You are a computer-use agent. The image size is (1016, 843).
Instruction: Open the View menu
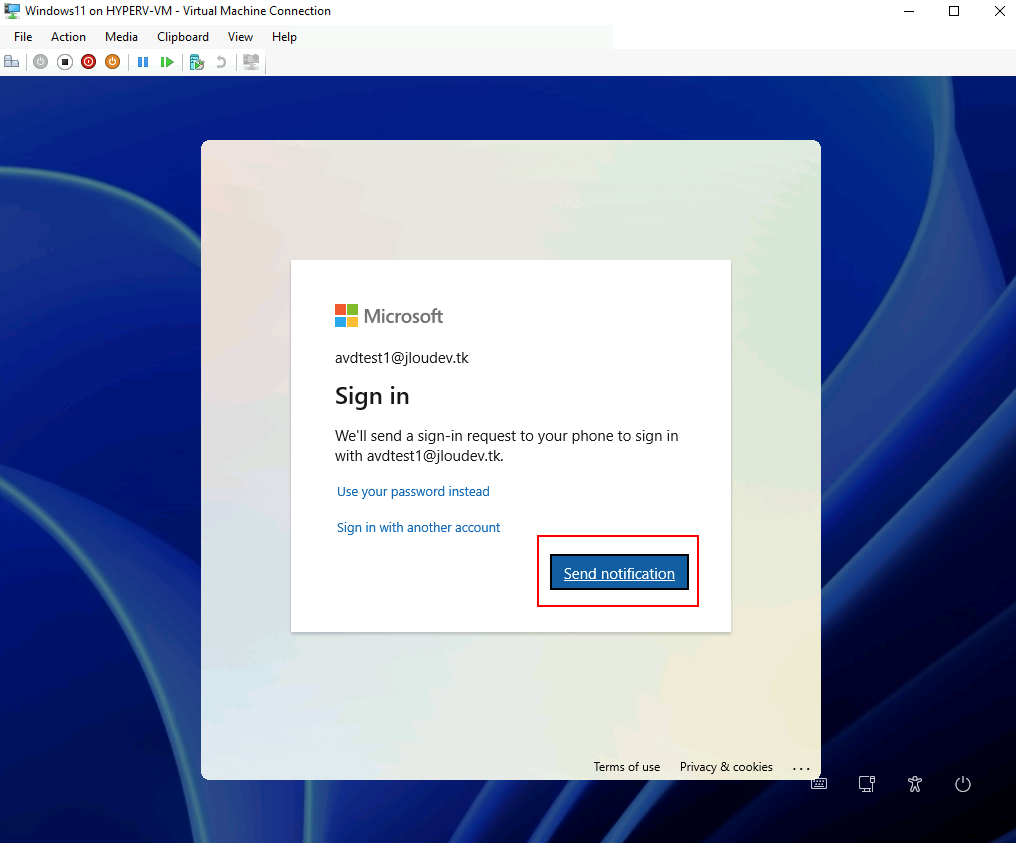coord(240,37)
